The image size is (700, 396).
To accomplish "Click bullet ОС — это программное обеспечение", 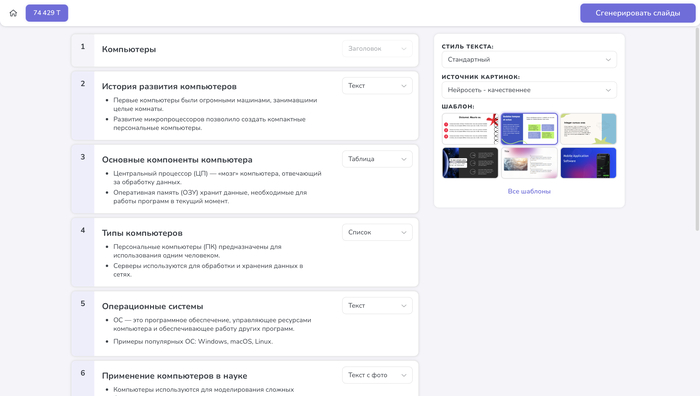I will click(212, 324).
